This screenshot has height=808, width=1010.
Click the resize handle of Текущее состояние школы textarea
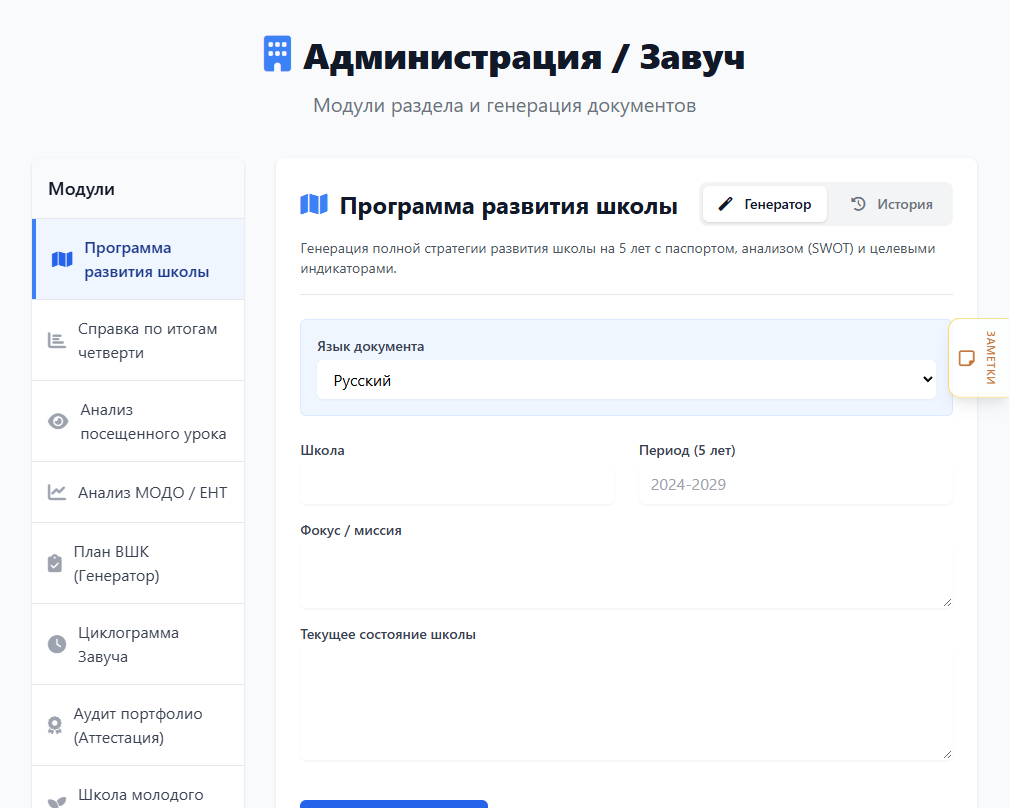click(x=947, y=754)
